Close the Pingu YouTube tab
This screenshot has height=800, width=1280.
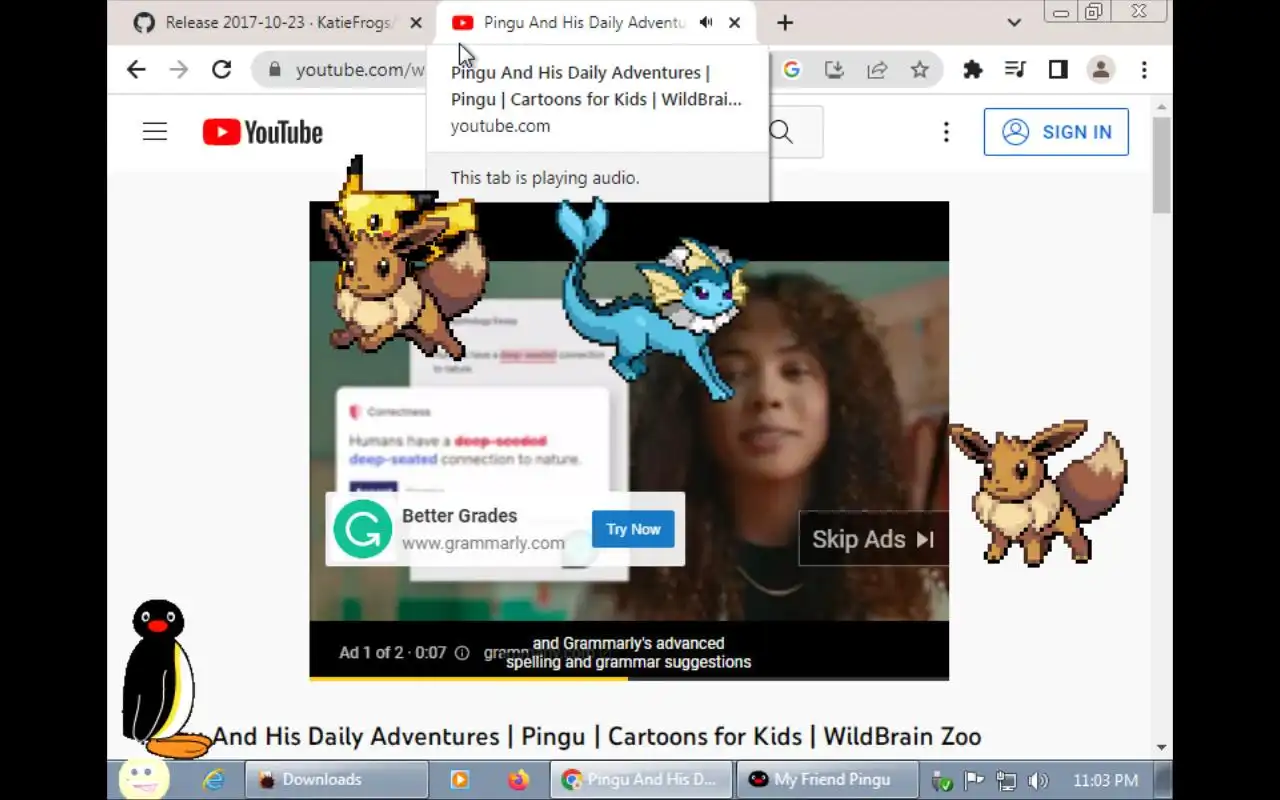(x=735, y=22)
